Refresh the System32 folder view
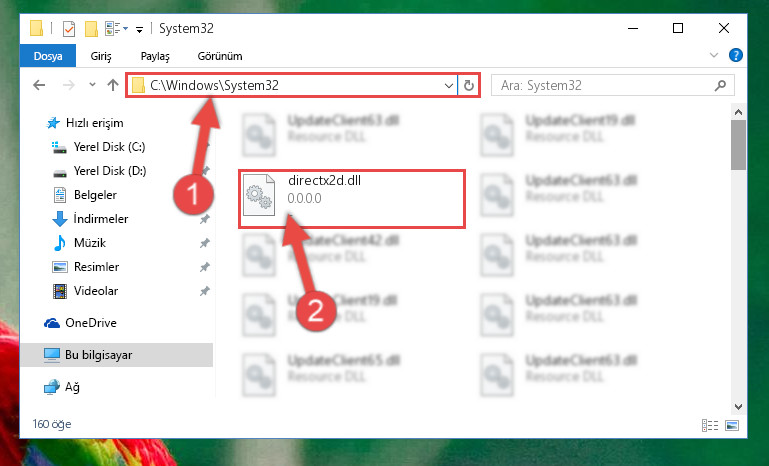769x466 pixels. (x=469, y=85)
